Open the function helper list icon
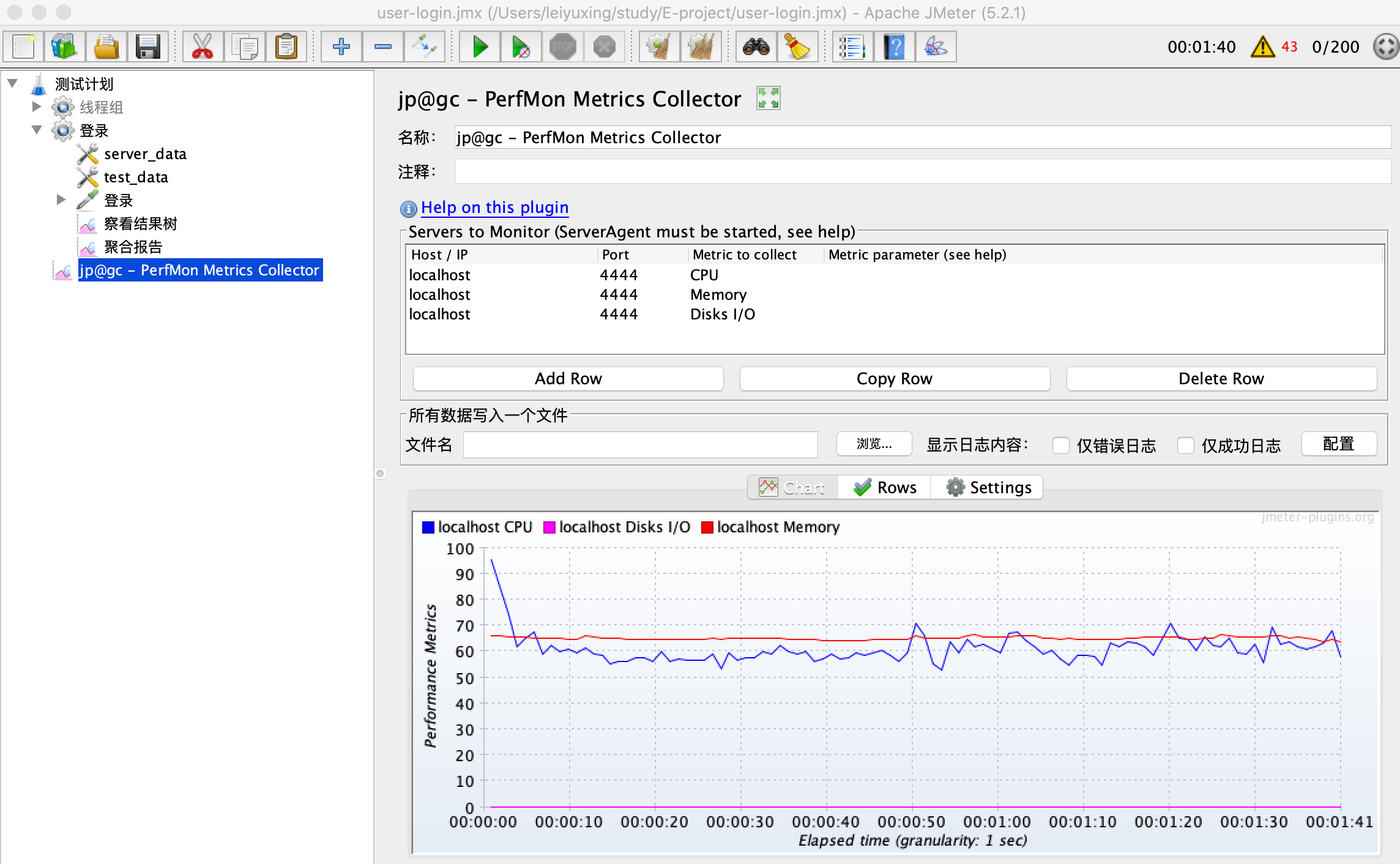This screenshot has width=1400, height=864. [x=851, y=47]
